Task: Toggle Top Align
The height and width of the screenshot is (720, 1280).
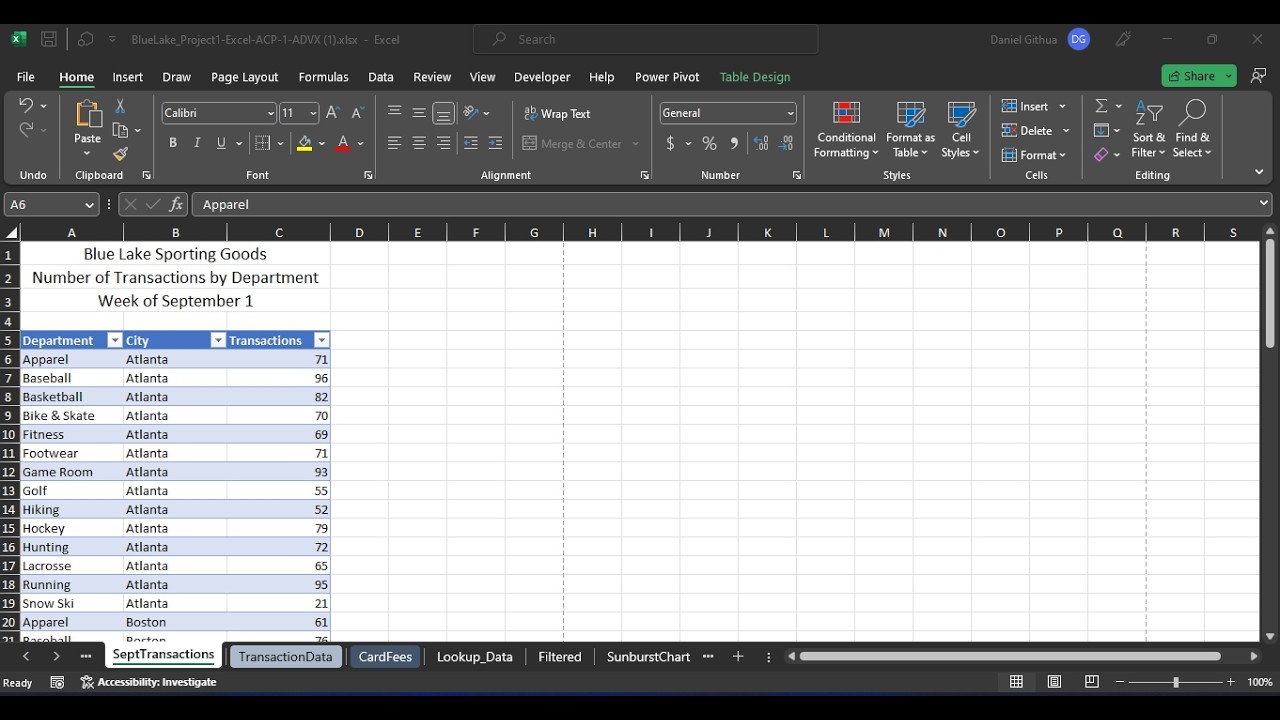Action: tap(395, 113)
